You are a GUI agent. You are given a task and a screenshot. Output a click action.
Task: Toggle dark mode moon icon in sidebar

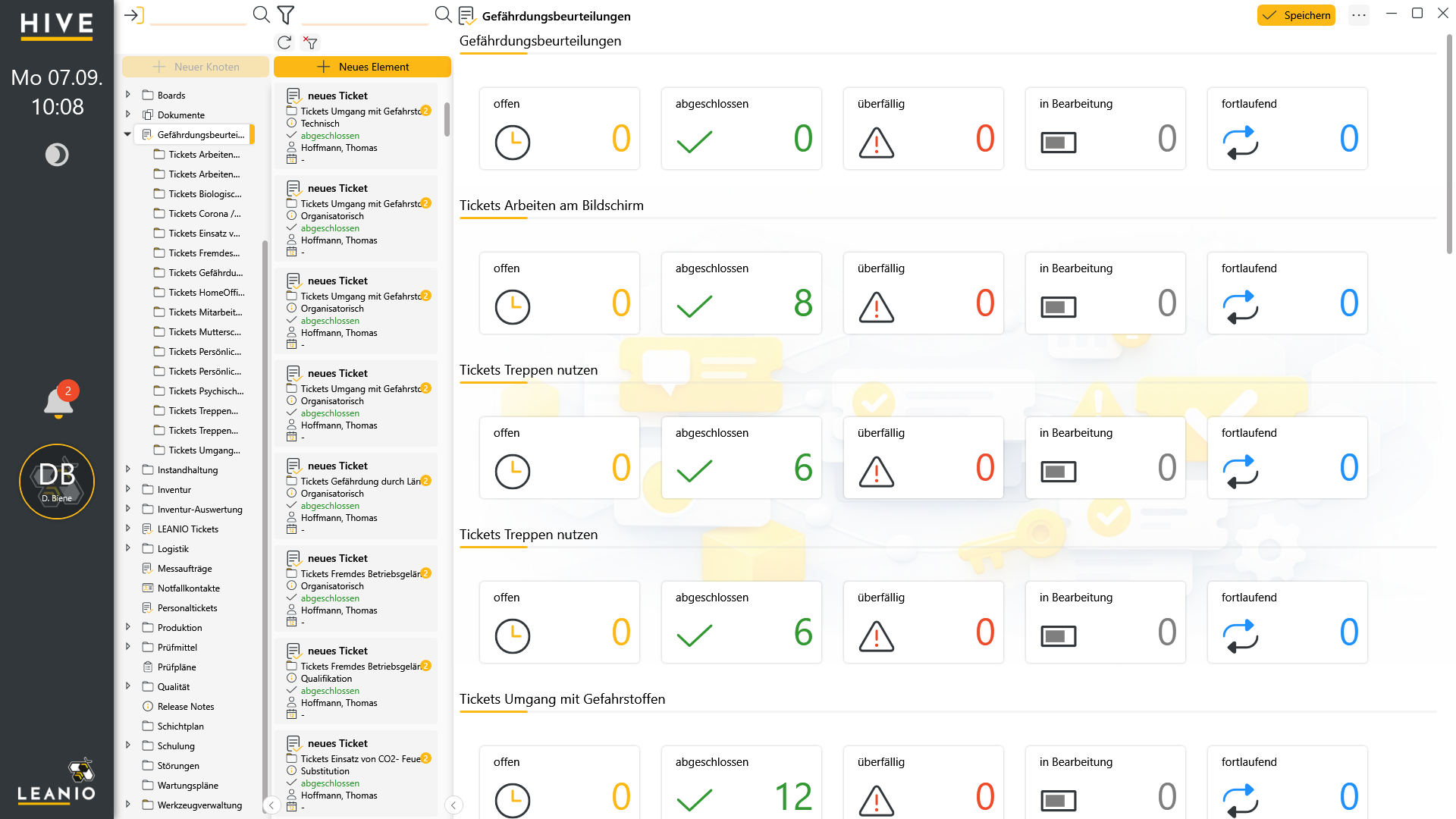point(57,155)
